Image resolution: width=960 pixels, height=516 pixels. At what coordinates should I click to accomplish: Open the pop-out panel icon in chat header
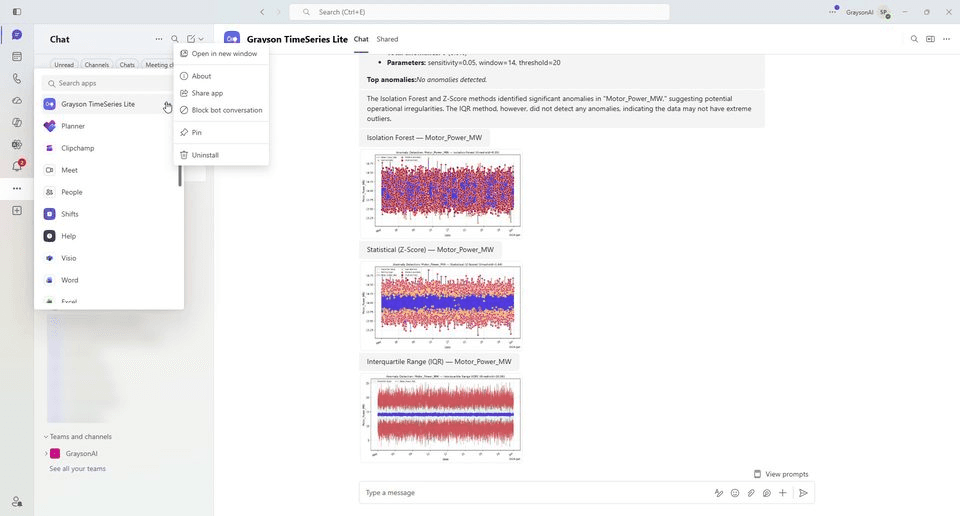930,39
